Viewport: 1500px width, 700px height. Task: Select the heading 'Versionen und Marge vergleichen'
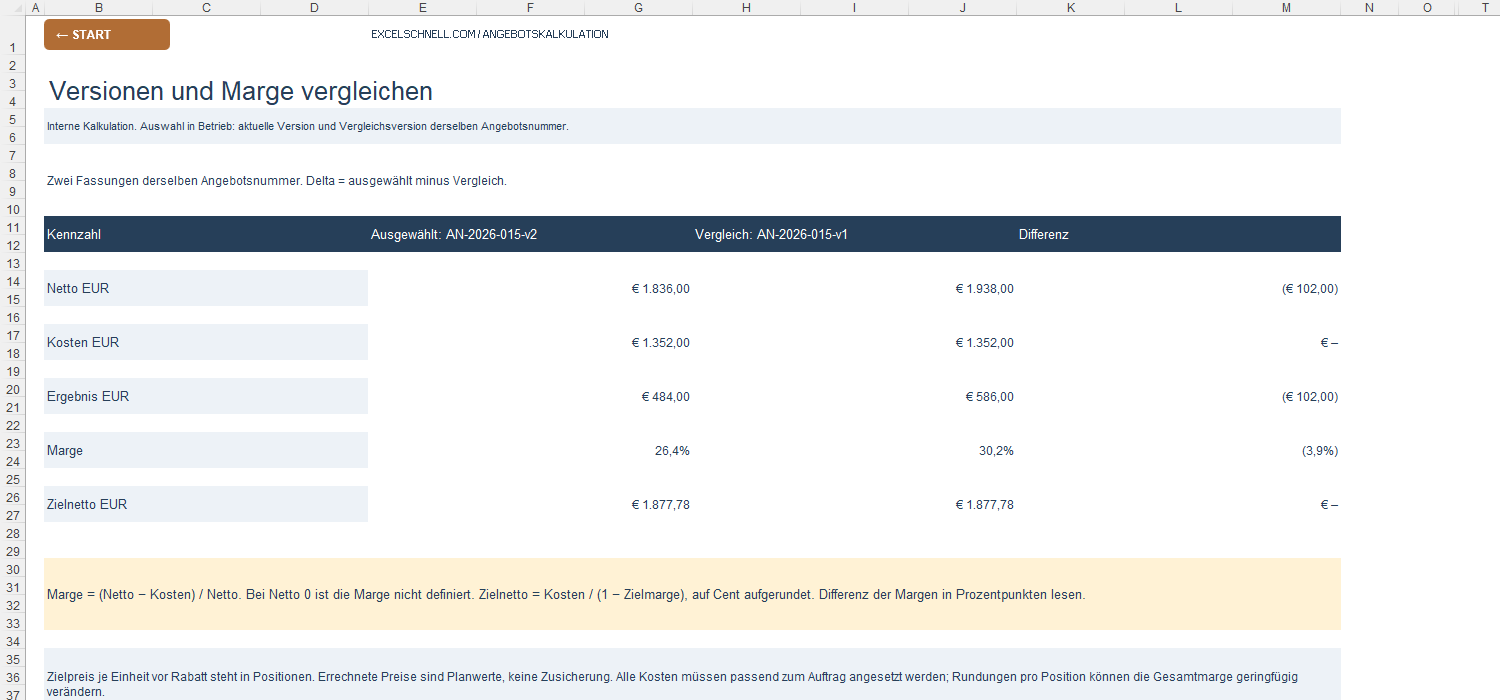241,91
